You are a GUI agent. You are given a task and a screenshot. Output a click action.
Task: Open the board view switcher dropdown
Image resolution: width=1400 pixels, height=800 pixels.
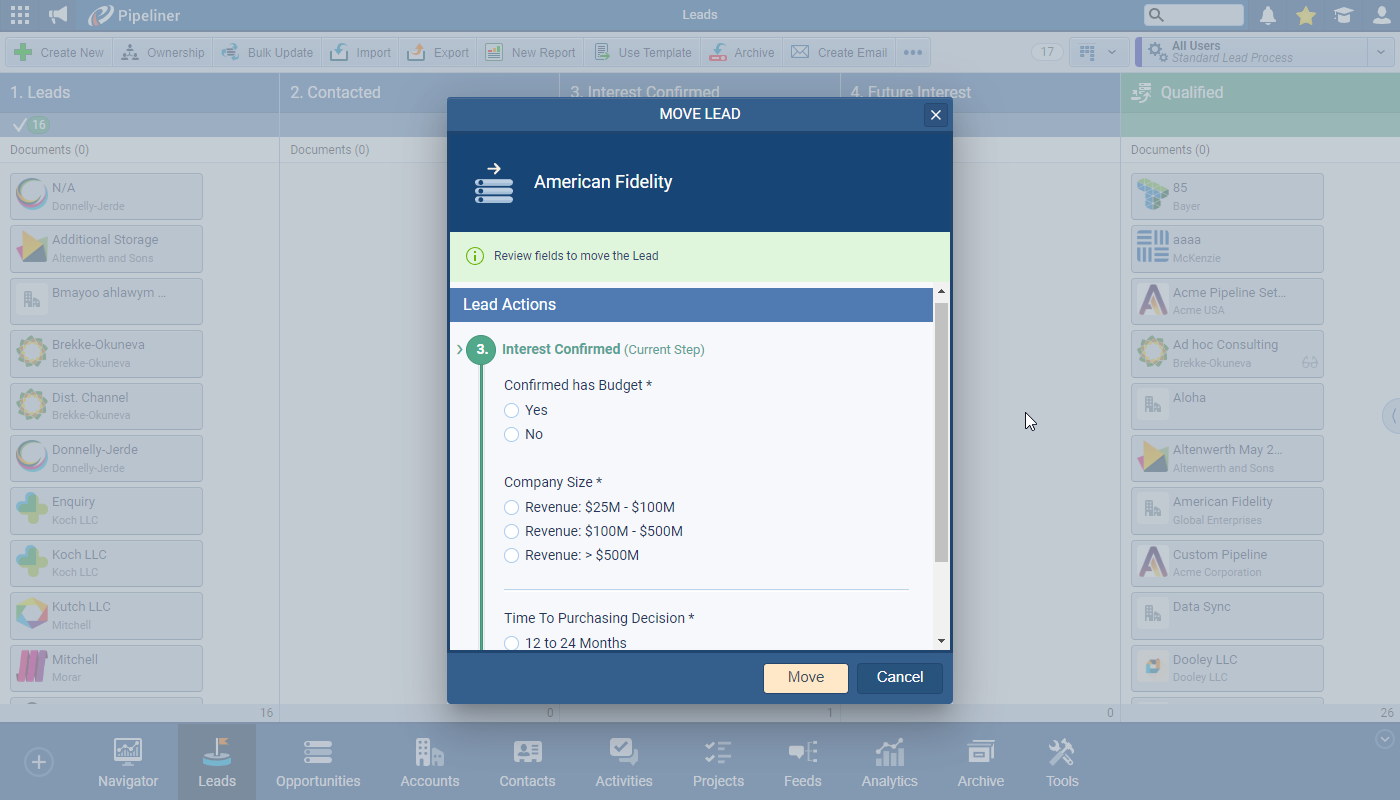pyautogui.click(x=1098, y=52)
